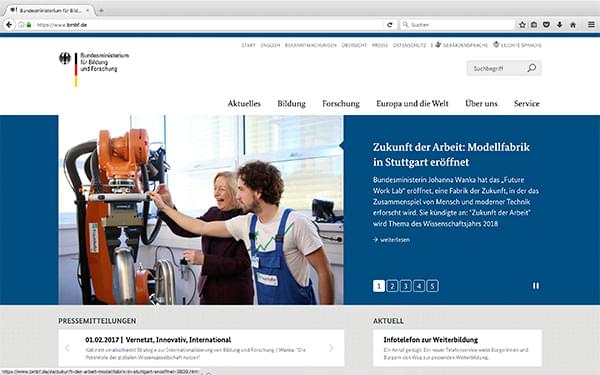Image resolution: width=600 pixels, height=375 pixels.
Task: Open the Firefox hamburger menu
Action: pyautogui.click(x=591, y=25)
